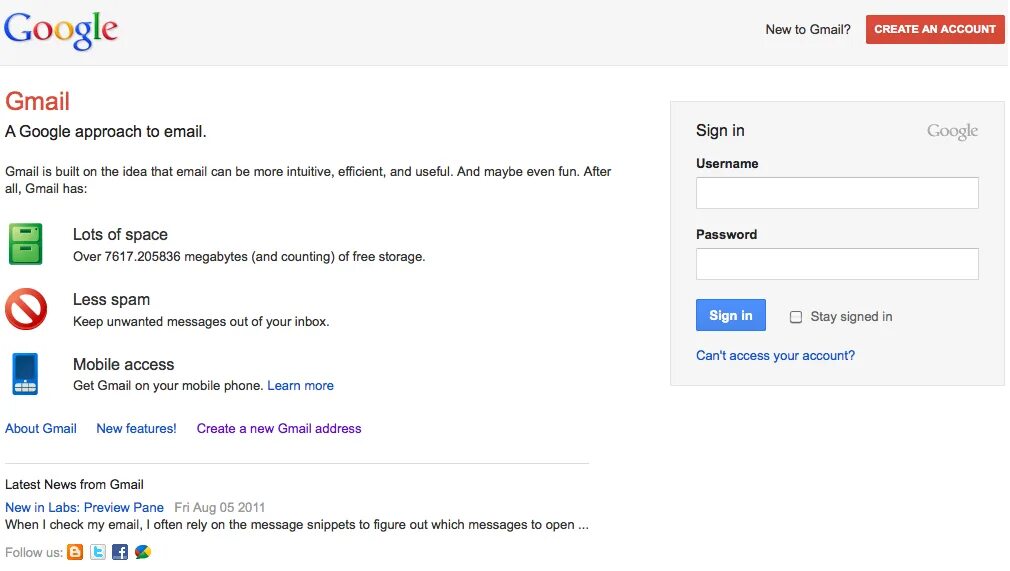Click into the Password field
This screenshot has height=571, width=1010.
(x=837, y=264)
